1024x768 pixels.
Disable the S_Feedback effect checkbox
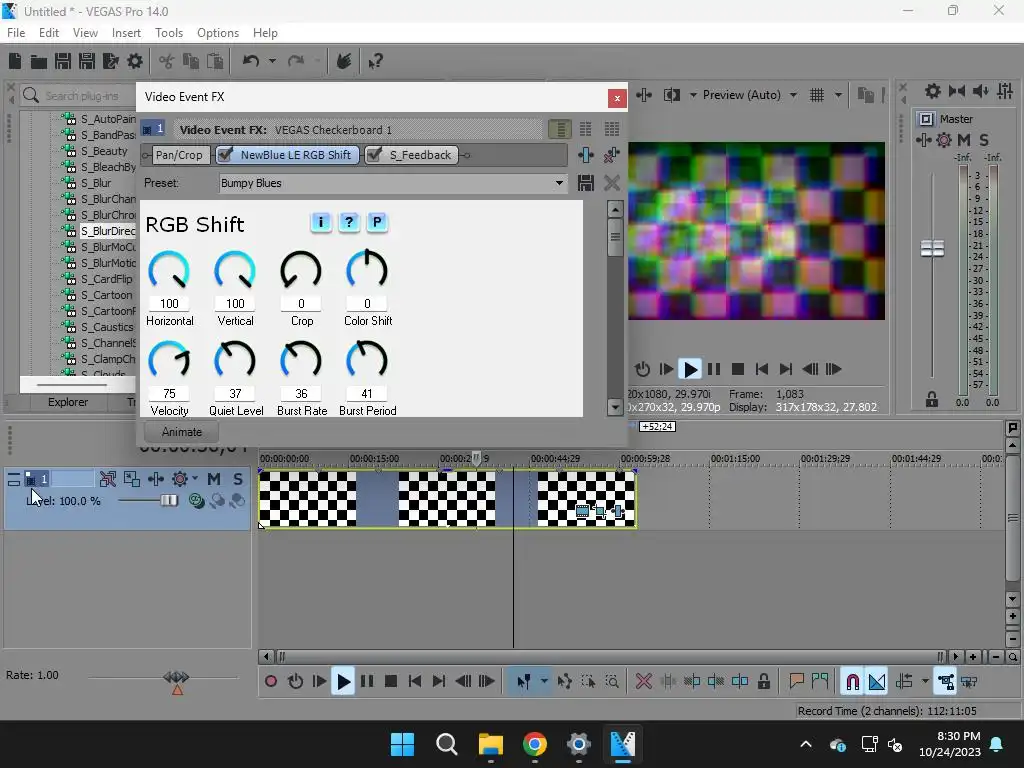[375, 155]
